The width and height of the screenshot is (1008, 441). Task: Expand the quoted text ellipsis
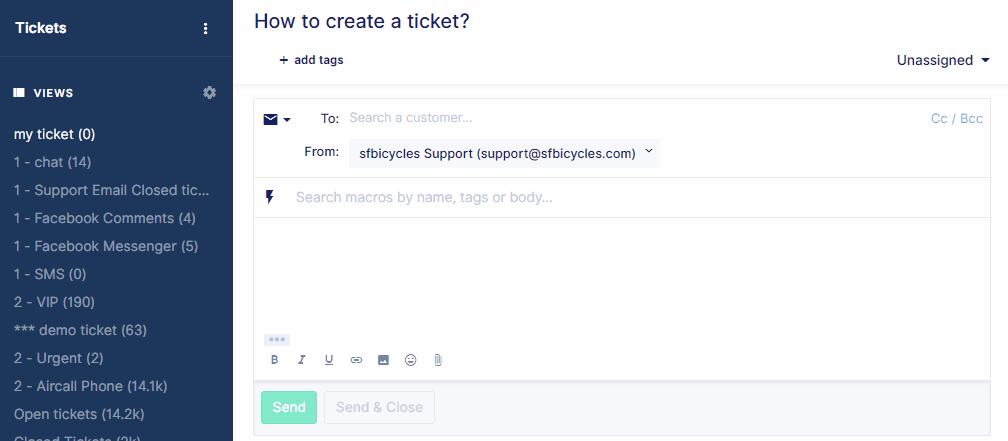point(277,339)
